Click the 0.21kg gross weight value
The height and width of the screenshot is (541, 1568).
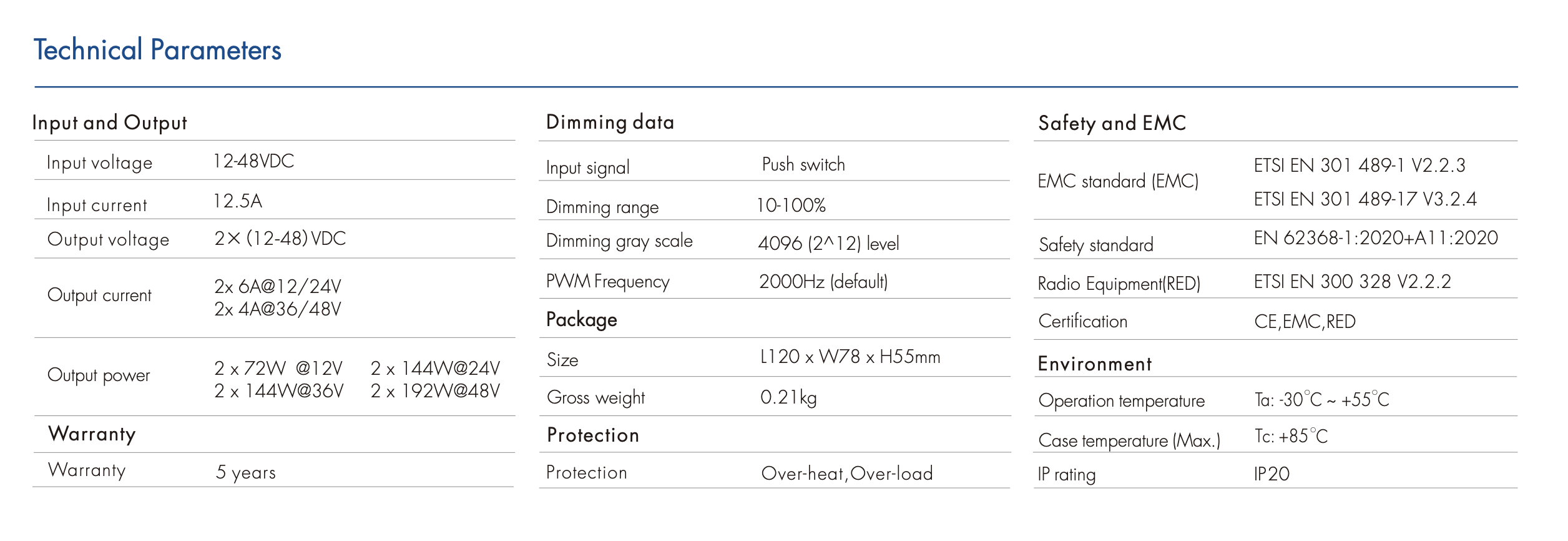(x=788, y=397)
